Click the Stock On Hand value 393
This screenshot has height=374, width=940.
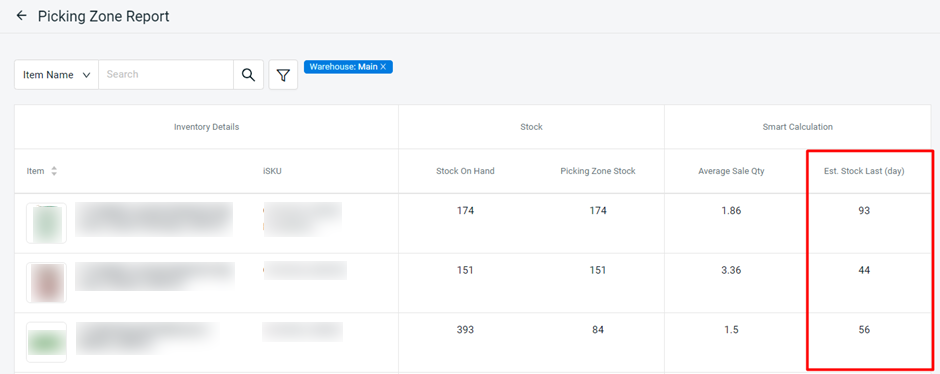coord(465,330)
